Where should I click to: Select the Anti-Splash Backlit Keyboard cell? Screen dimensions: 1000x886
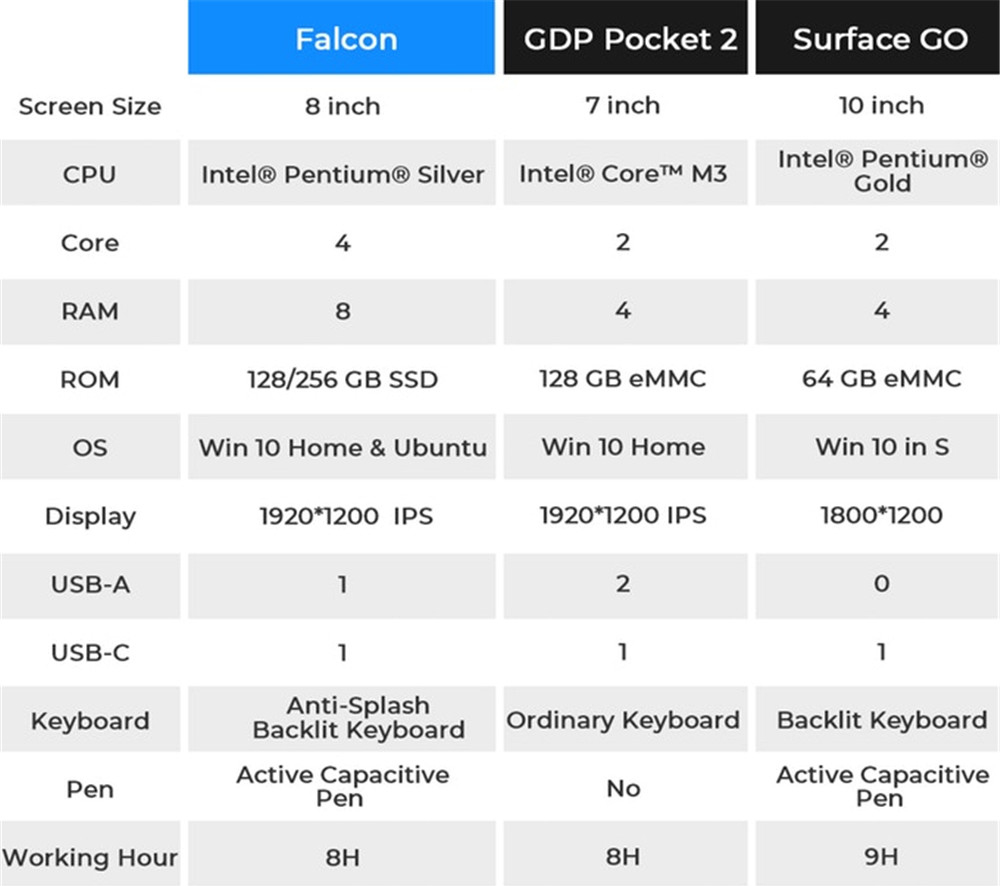358,718
